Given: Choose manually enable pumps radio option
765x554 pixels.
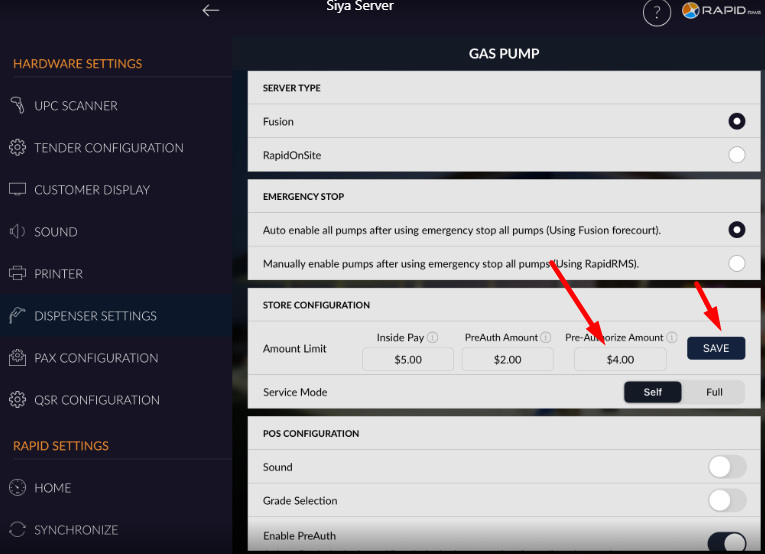Looking at the screenshot, I should point(737,264).
